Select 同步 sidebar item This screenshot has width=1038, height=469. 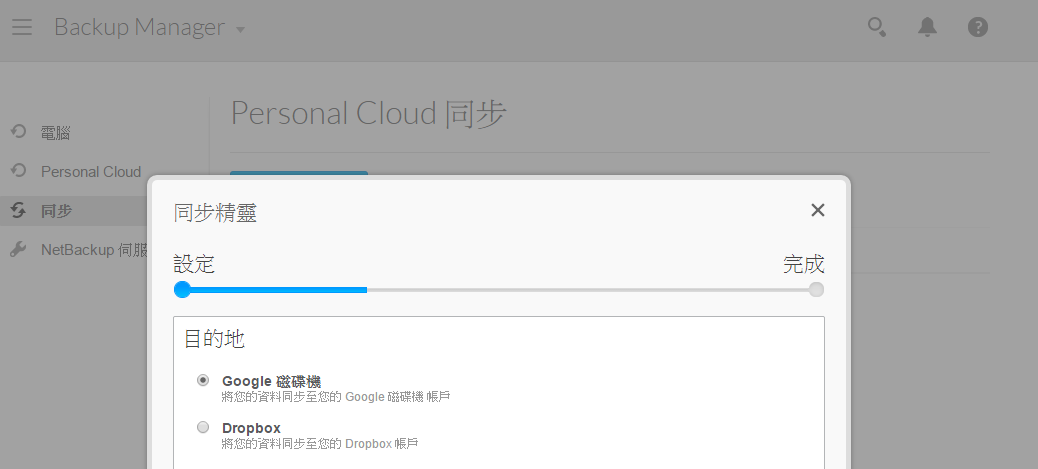tap(56, 211)
